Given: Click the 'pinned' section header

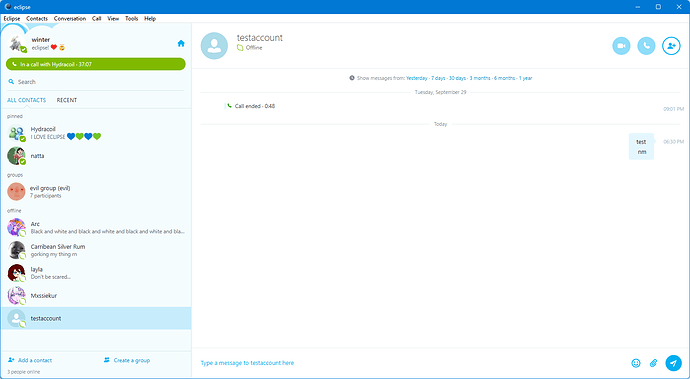Looking at the screenshot, I should point(15,116).
